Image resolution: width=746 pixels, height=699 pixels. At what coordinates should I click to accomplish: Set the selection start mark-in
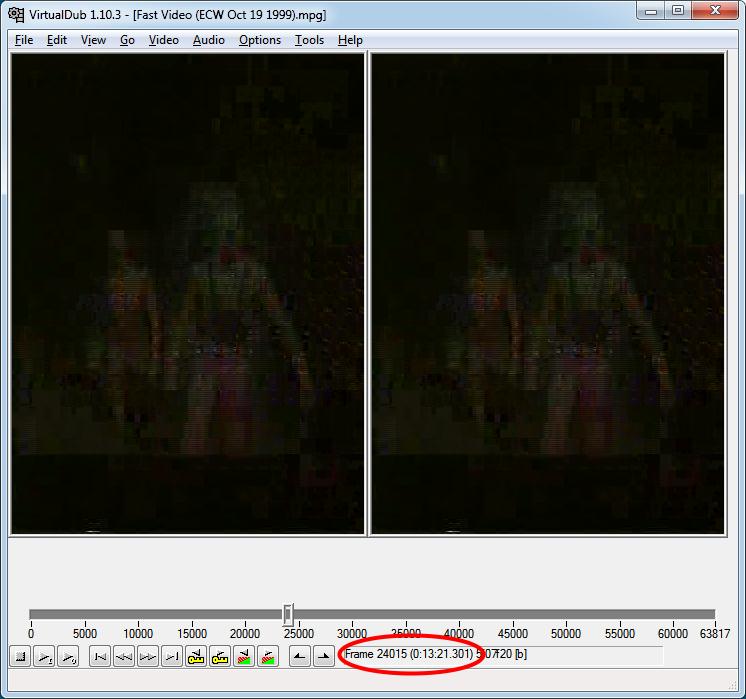(300, 657)
